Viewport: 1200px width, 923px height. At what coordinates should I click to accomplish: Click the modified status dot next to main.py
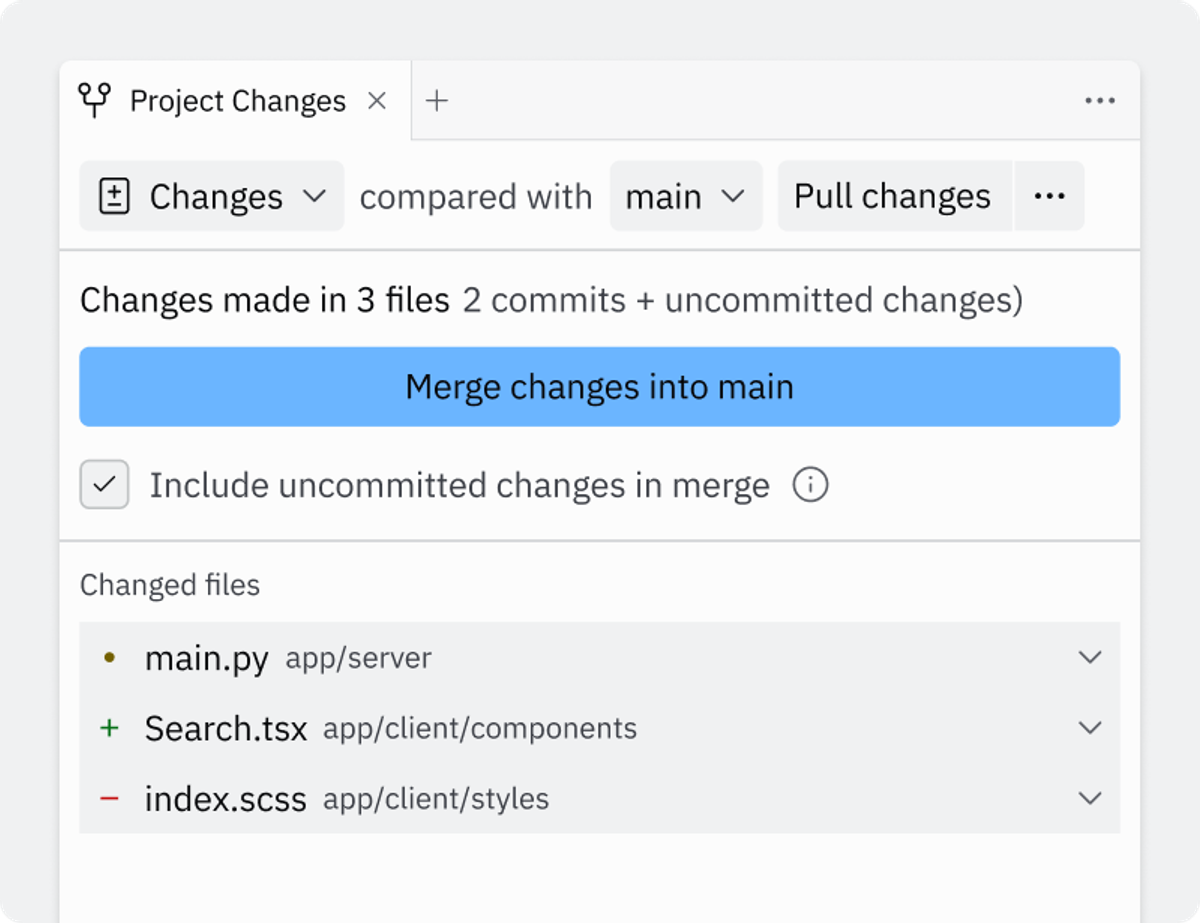[x=107, y=658]
